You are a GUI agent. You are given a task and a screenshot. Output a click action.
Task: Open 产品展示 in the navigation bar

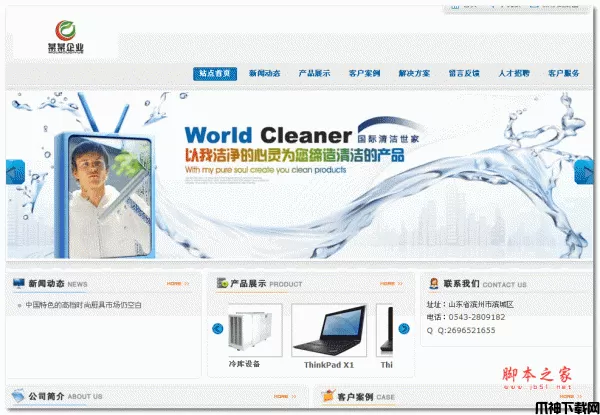314,73
